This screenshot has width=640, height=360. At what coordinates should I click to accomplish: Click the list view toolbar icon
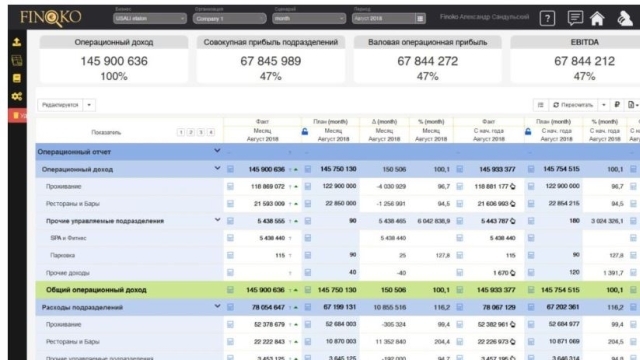(540, 105)
